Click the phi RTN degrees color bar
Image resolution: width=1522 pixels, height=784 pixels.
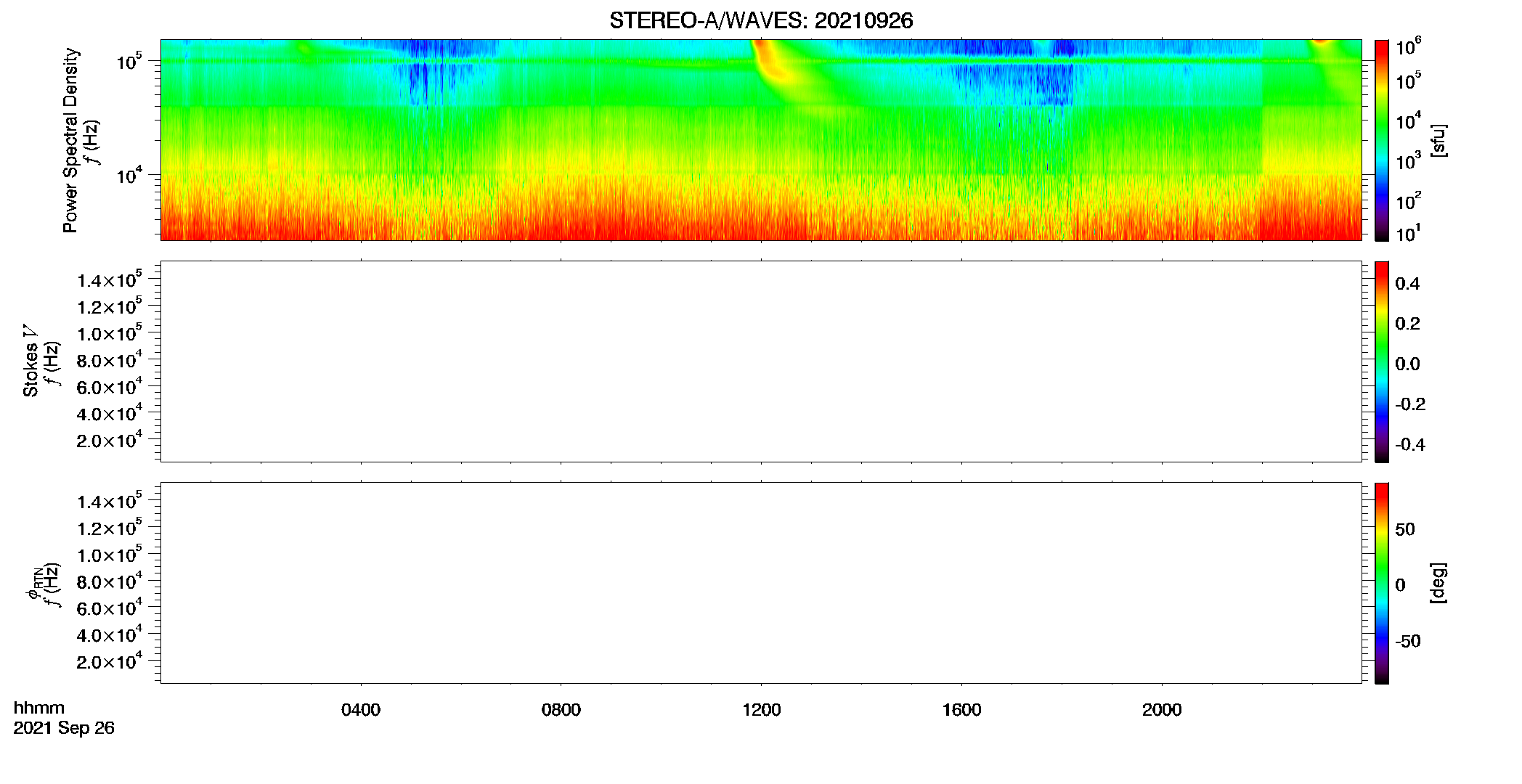[x=1381, y=583]
